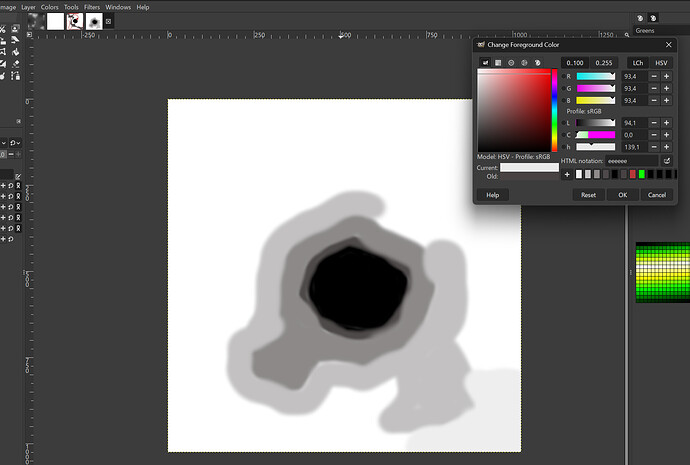690x465 pixels.
Task: Open the Layer menu
Action: point(28,7)
